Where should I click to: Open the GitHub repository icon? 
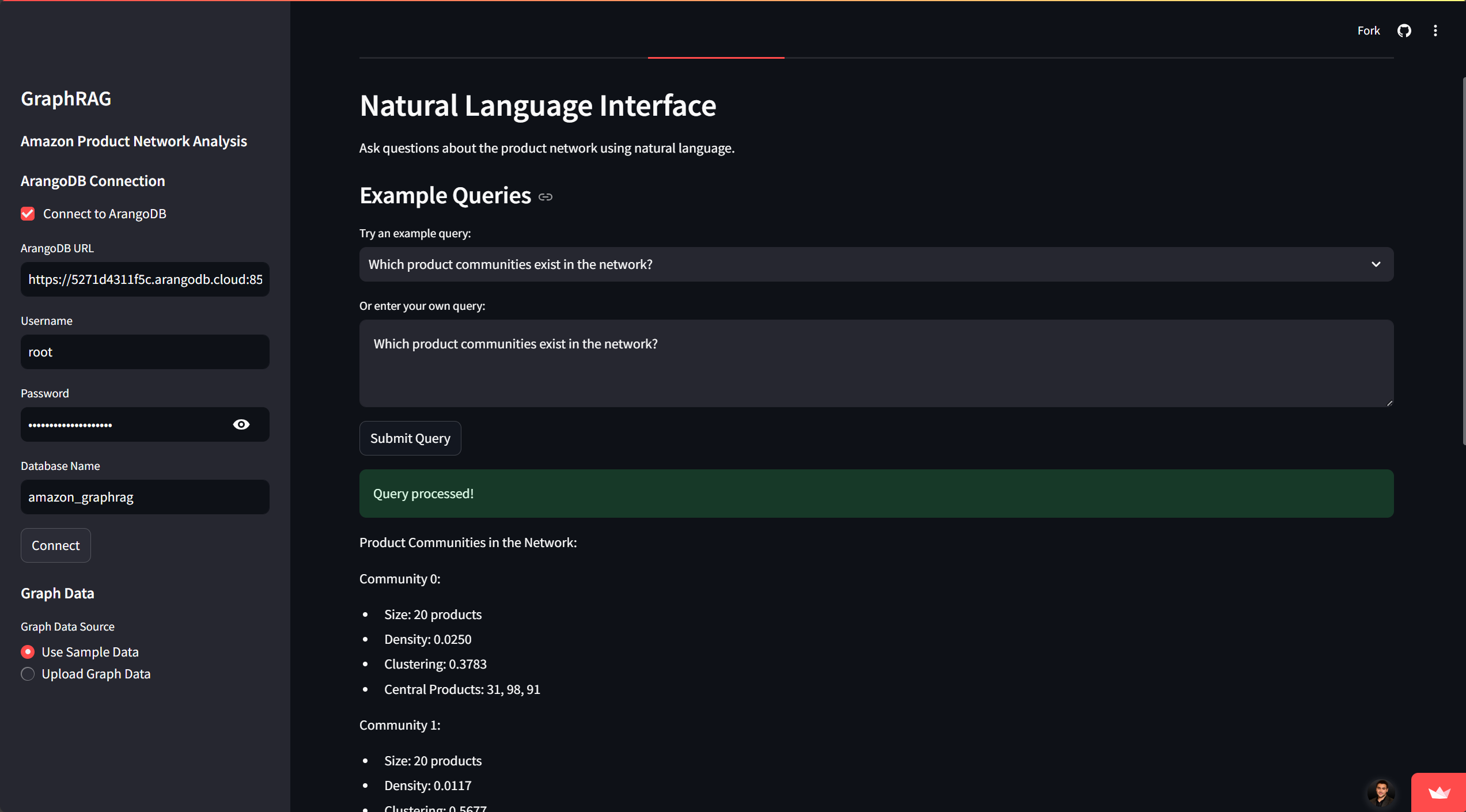pos(1404,31)
